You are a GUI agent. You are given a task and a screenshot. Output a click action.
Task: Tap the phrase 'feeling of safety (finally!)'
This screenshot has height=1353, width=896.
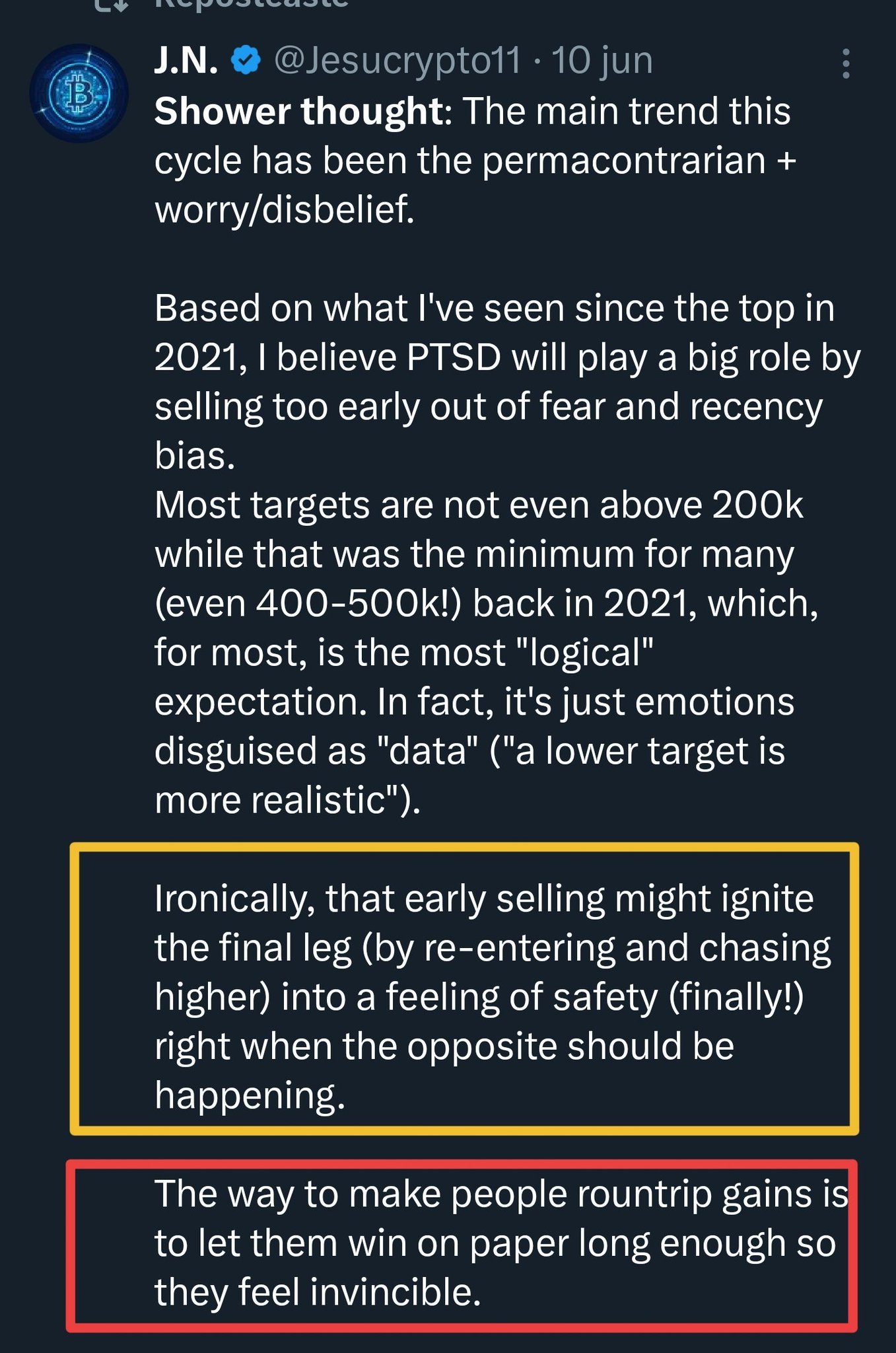pos(594,998)
